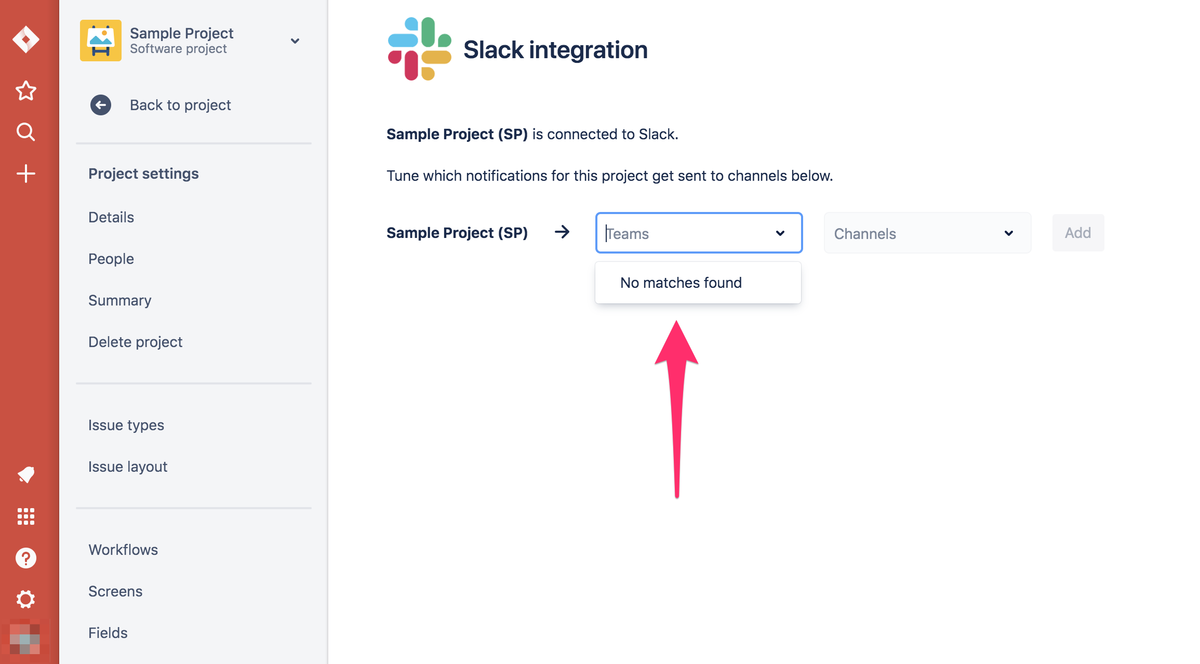
Task: Open the app switcher grid icon
Action: (26, 516)
